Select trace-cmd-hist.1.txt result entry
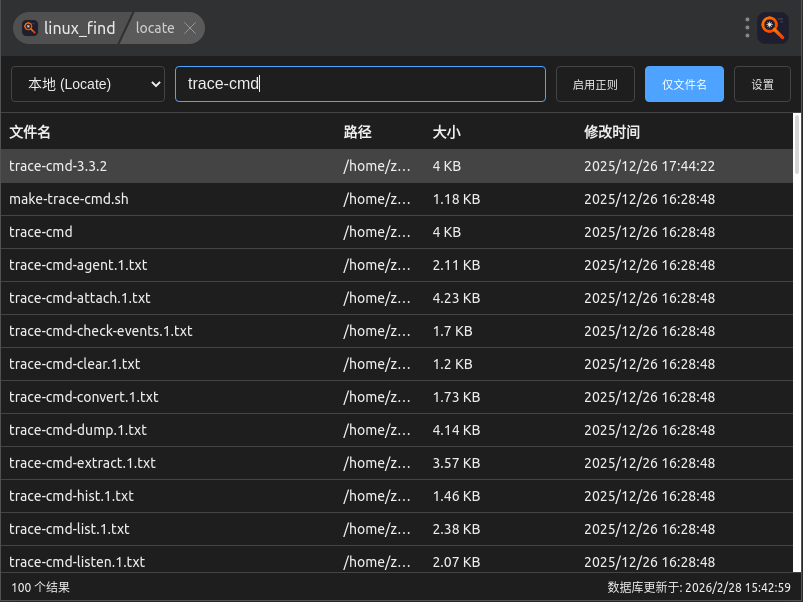 click(71, 496)
